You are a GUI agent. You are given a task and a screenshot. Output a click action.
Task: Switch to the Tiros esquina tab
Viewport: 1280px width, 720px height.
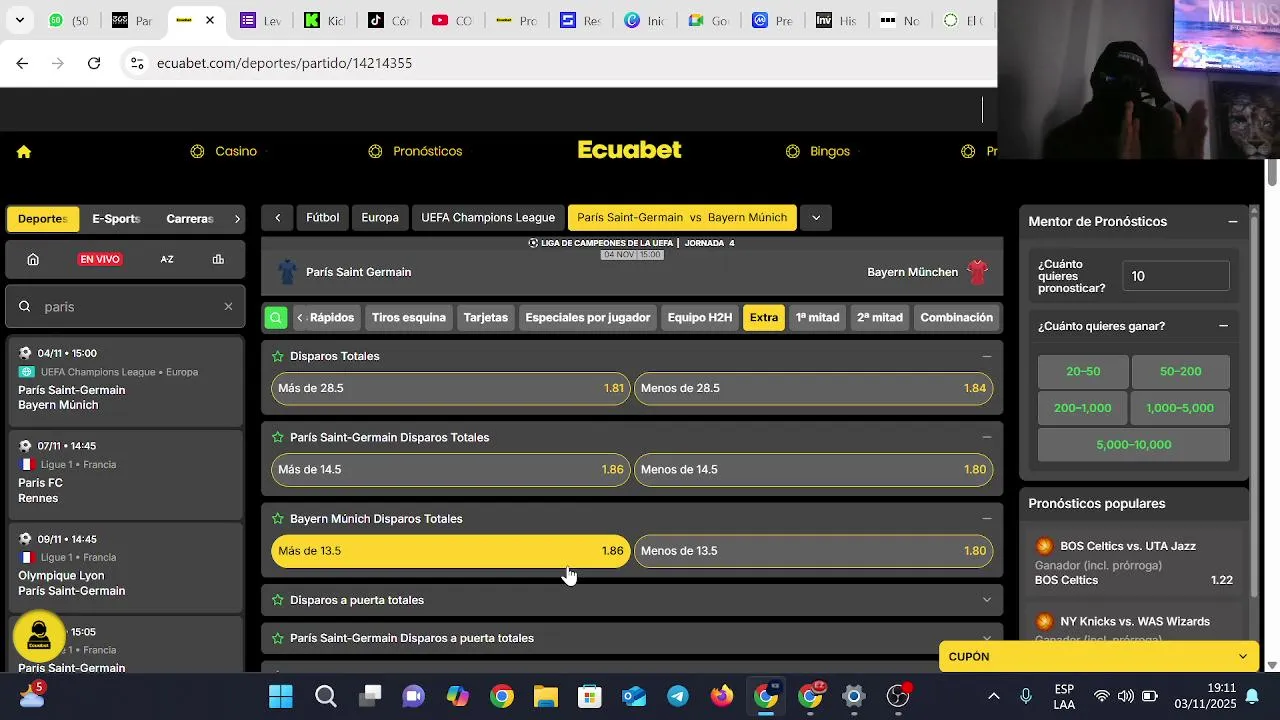click(x=409, y=318)
